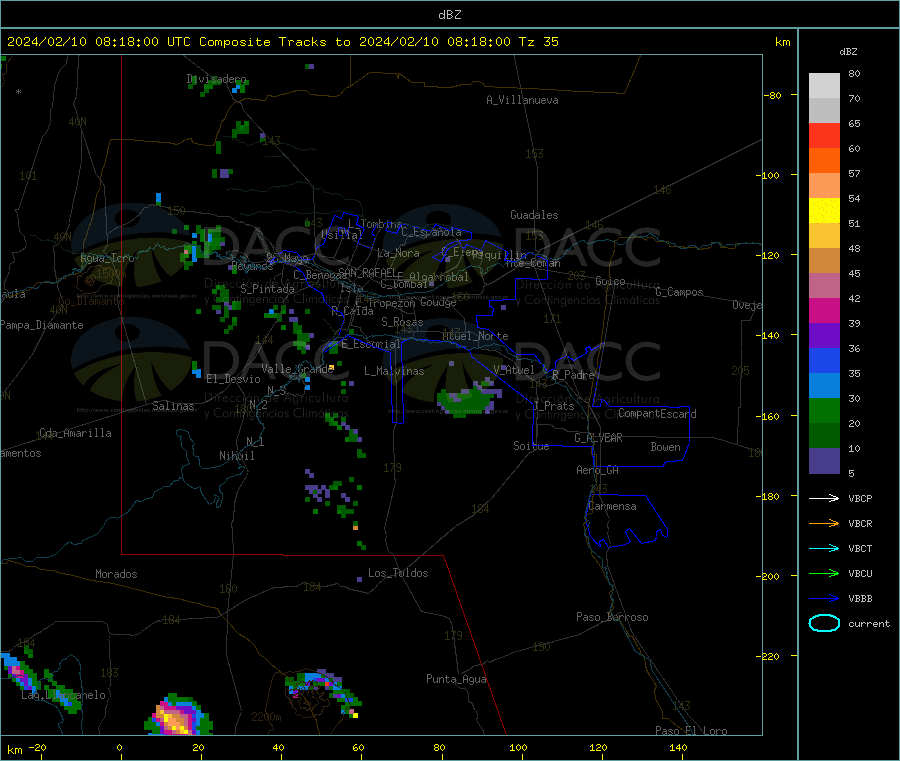Click the Soitue map label

click(x=531, y=446)
